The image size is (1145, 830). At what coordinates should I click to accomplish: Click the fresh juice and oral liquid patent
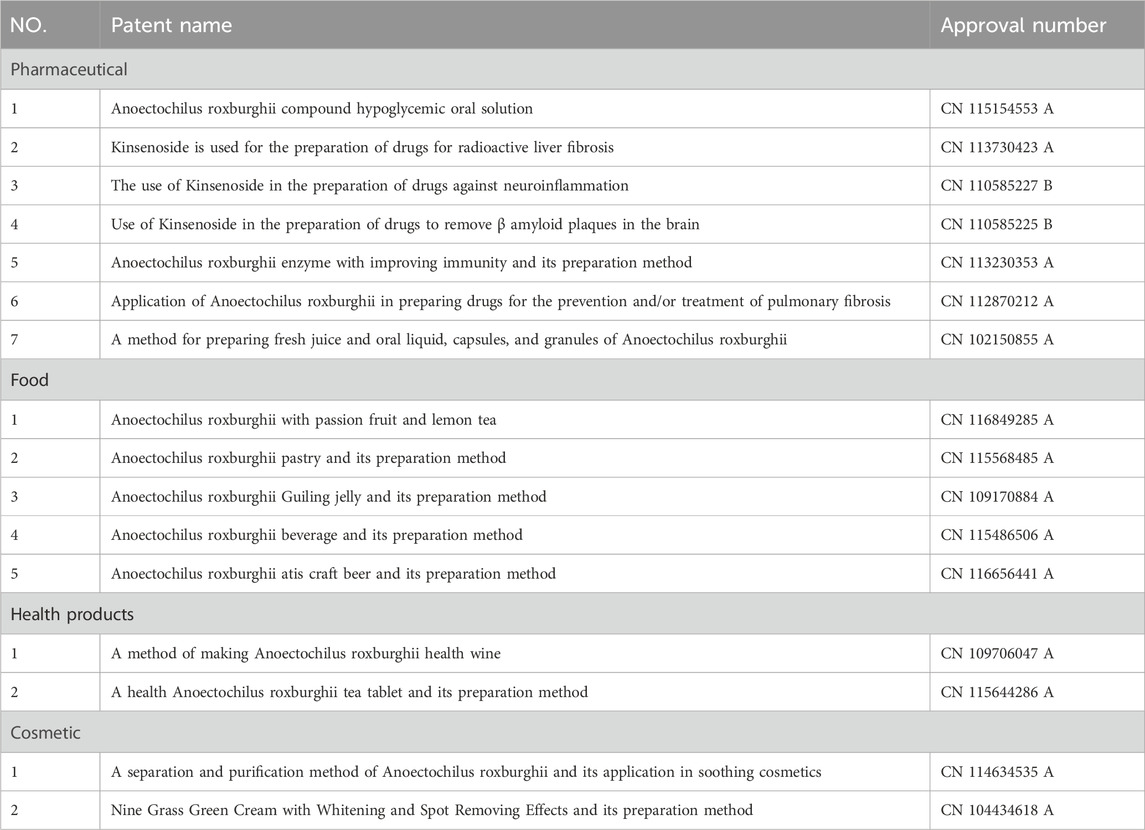pyautogui.click(x=449, y=339)
